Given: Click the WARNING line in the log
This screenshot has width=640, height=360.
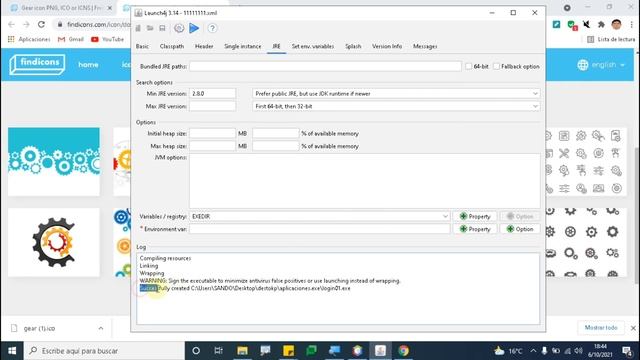Looking at the screenshot, I should pyautogui.click(x=270, y=281).
